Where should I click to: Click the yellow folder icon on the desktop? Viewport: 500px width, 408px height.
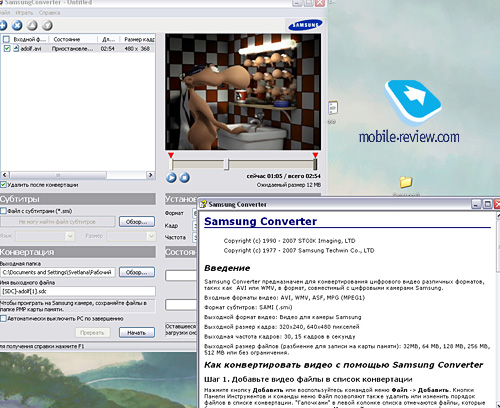[x=406, y=182]
